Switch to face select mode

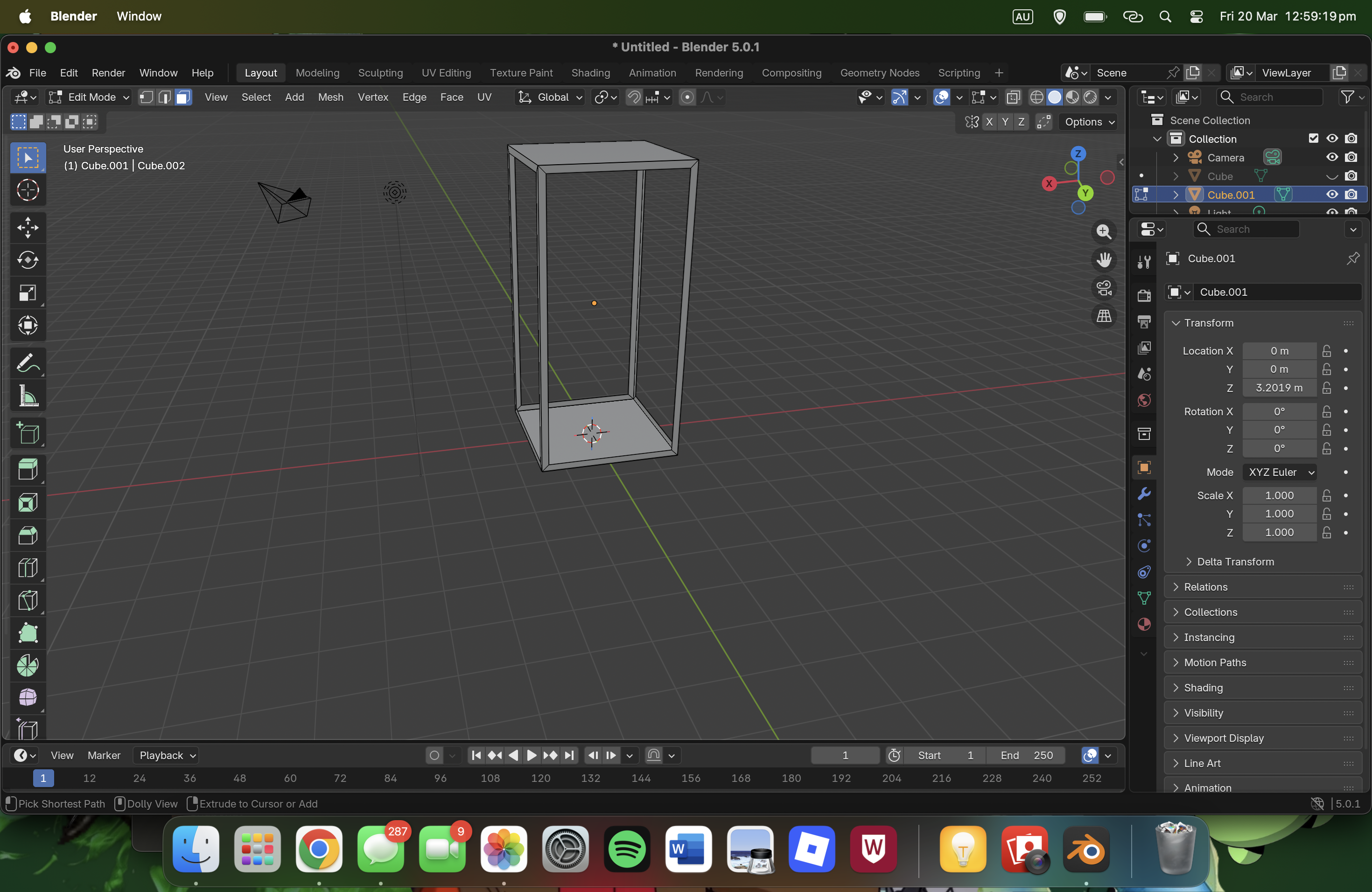point(183,98)
